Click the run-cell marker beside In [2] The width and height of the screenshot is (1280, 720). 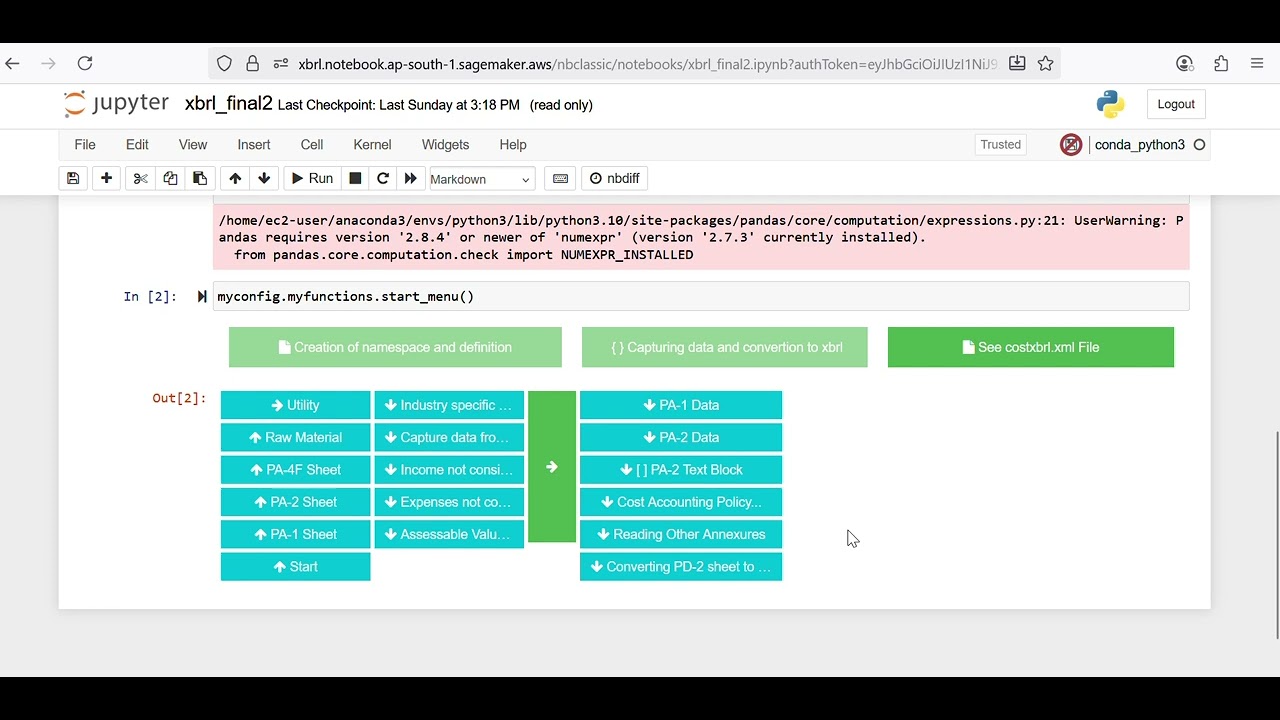202,296
